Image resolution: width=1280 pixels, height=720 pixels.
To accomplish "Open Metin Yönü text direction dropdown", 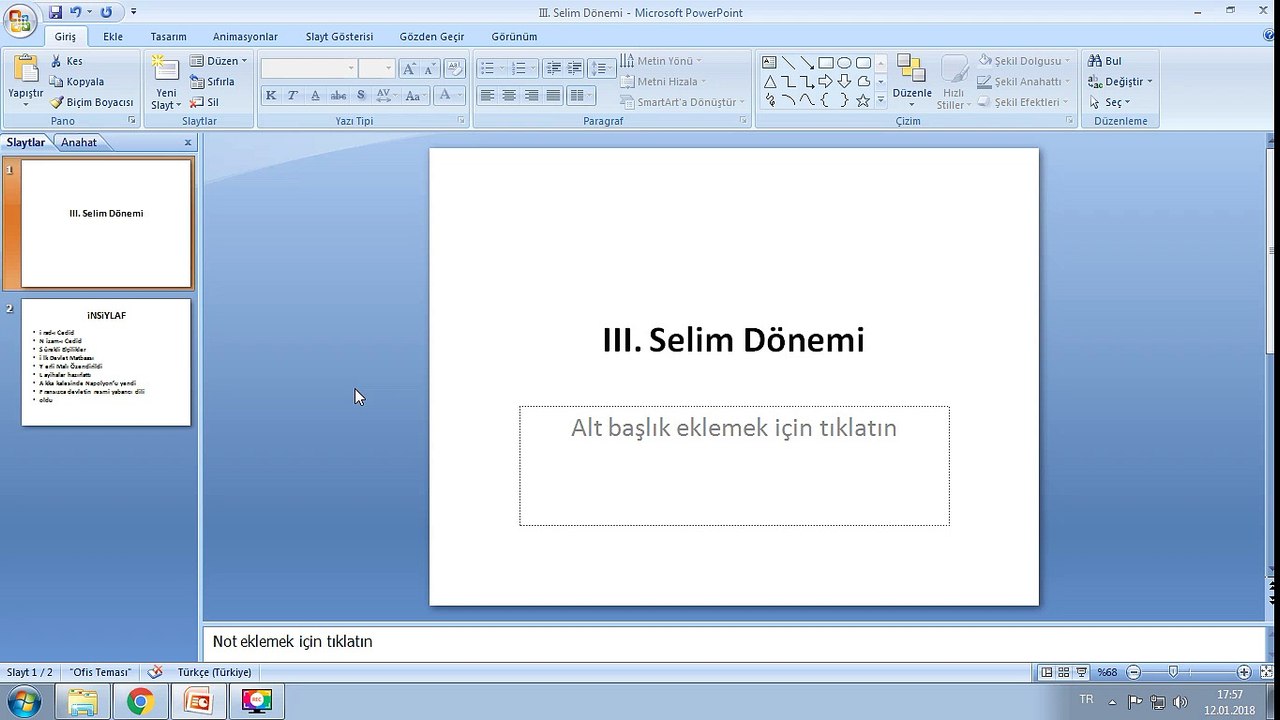I will pyautogui.click(x=660, y=61).
